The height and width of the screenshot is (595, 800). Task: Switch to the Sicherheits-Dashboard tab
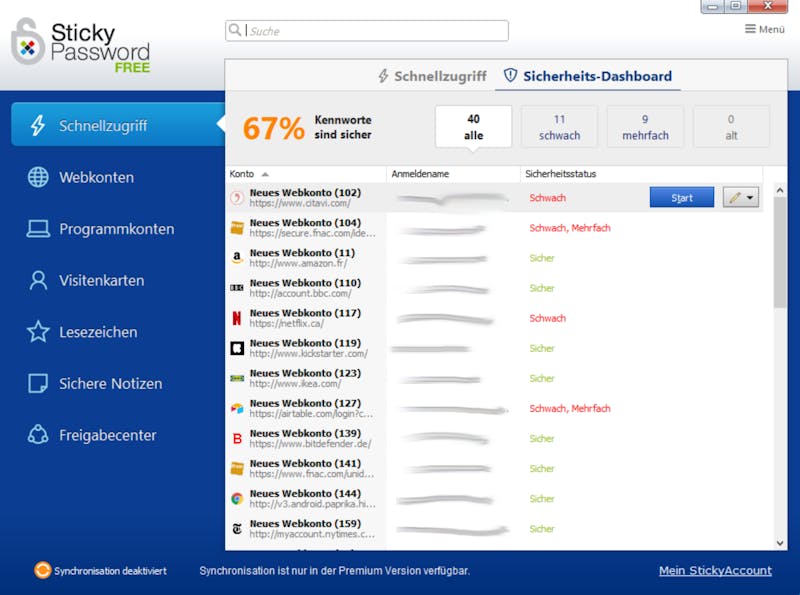pyautogui.click(x=588, y=76)
